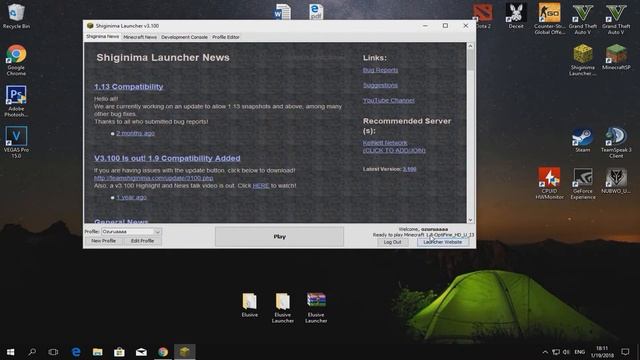Open Recycle Bin desktop icon
Screen dimensions: 640x360
(16, 16)
